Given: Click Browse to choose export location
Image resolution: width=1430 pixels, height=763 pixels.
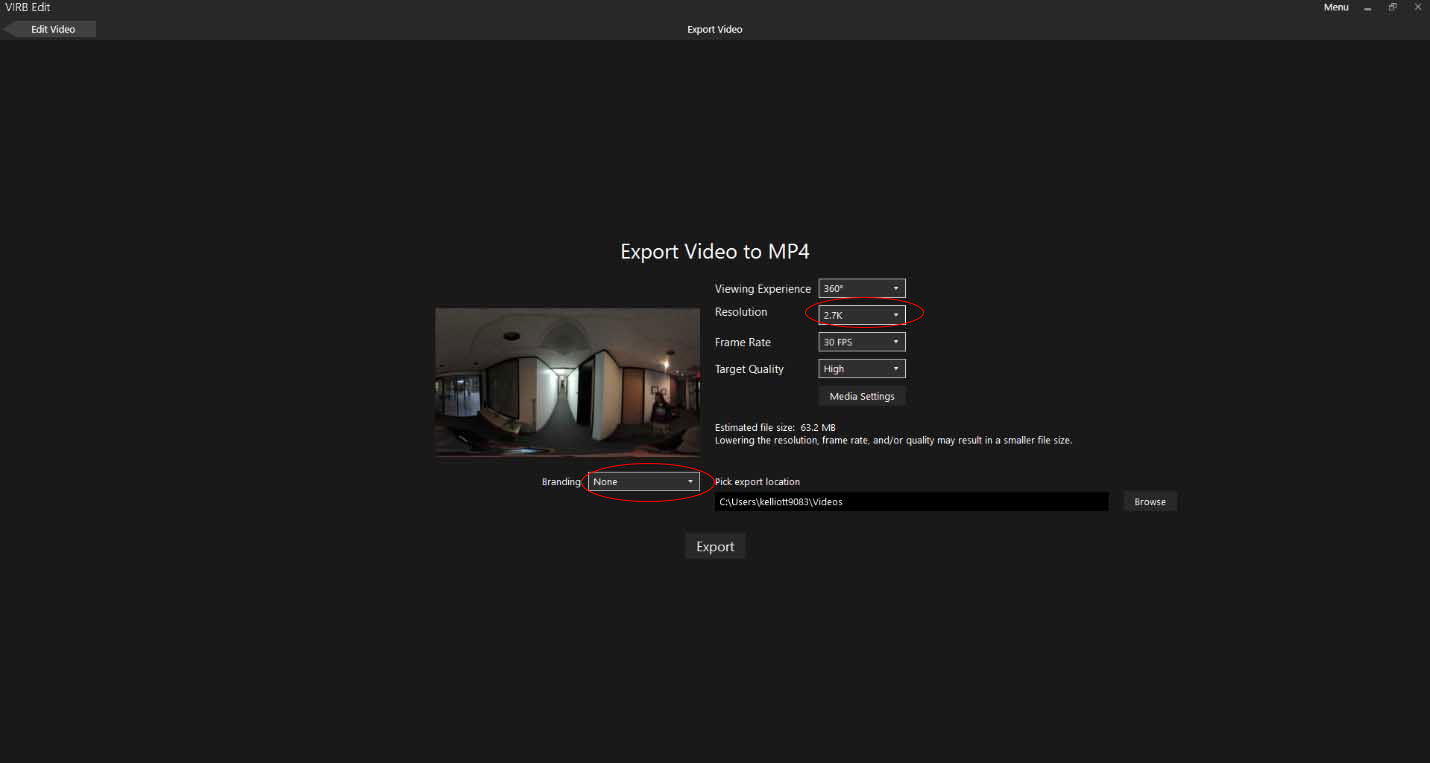Looking at the screenshot, I should pos(1150,502).
